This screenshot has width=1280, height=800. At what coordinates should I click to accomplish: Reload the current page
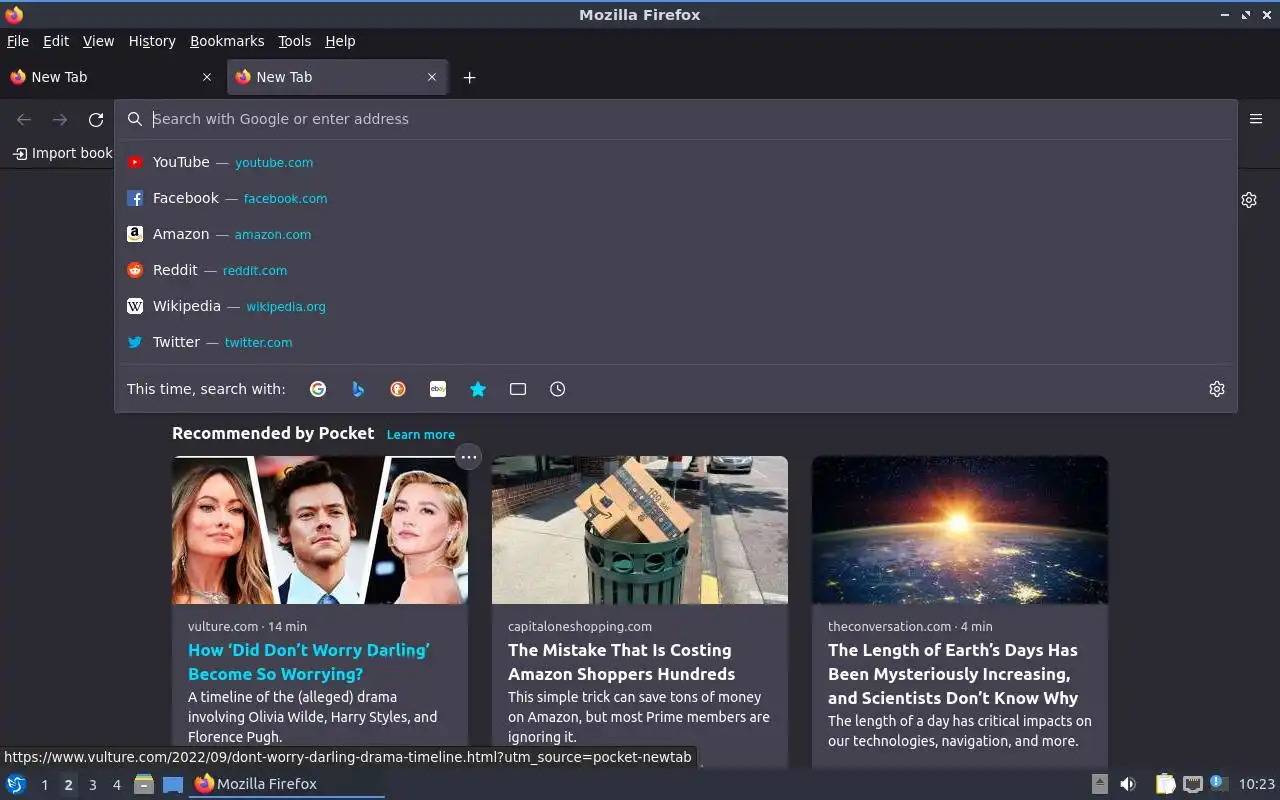[x=96, y=120]
